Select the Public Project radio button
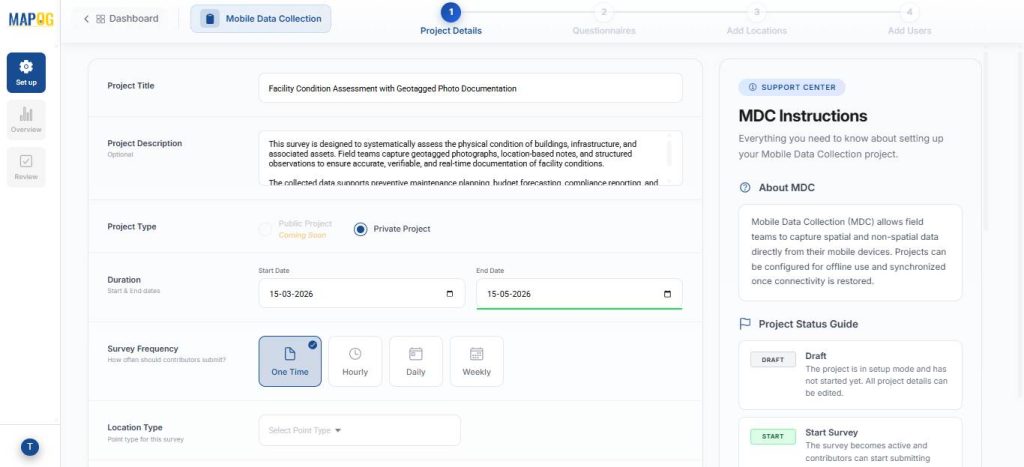Screen dimensions: 1024x467 tap(265, 229)
